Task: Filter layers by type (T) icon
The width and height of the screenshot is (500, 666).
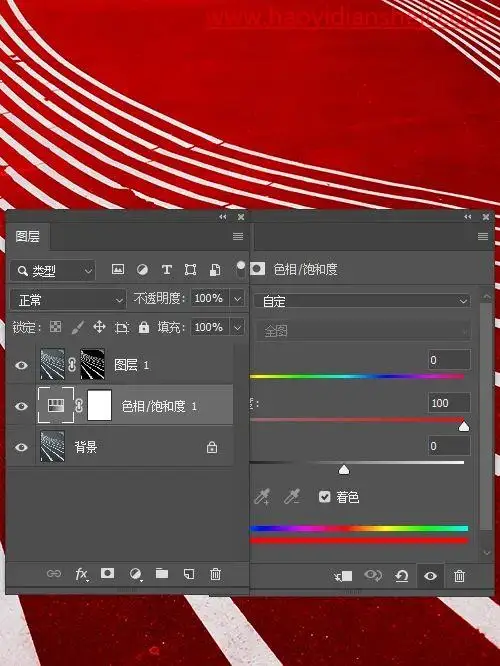Action: (x=167, y=270)
